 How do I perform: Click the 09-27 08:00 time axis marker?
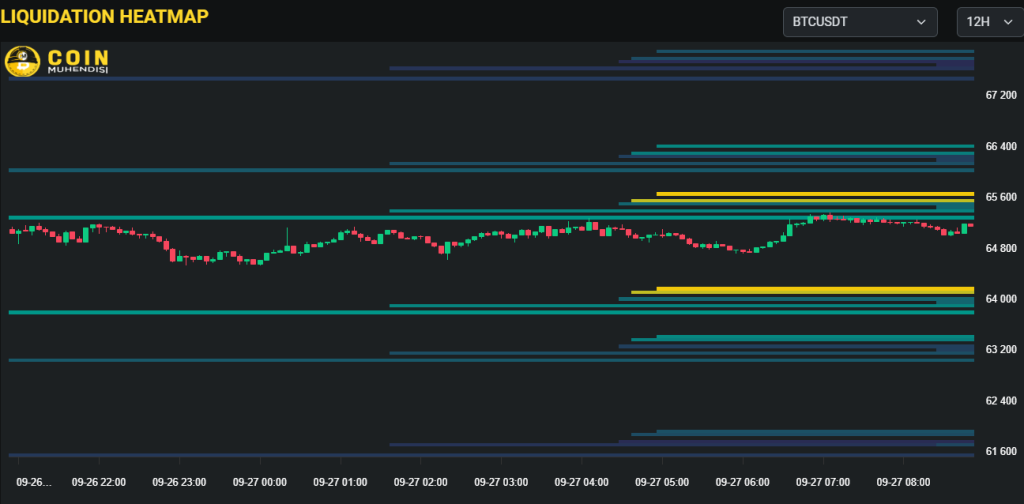coord(903,482)
